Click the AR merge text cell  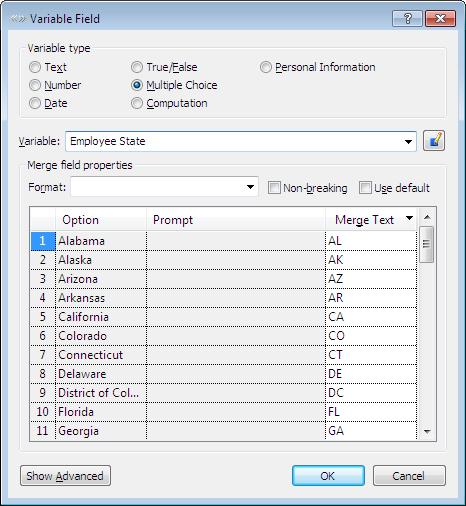point(371,298)
